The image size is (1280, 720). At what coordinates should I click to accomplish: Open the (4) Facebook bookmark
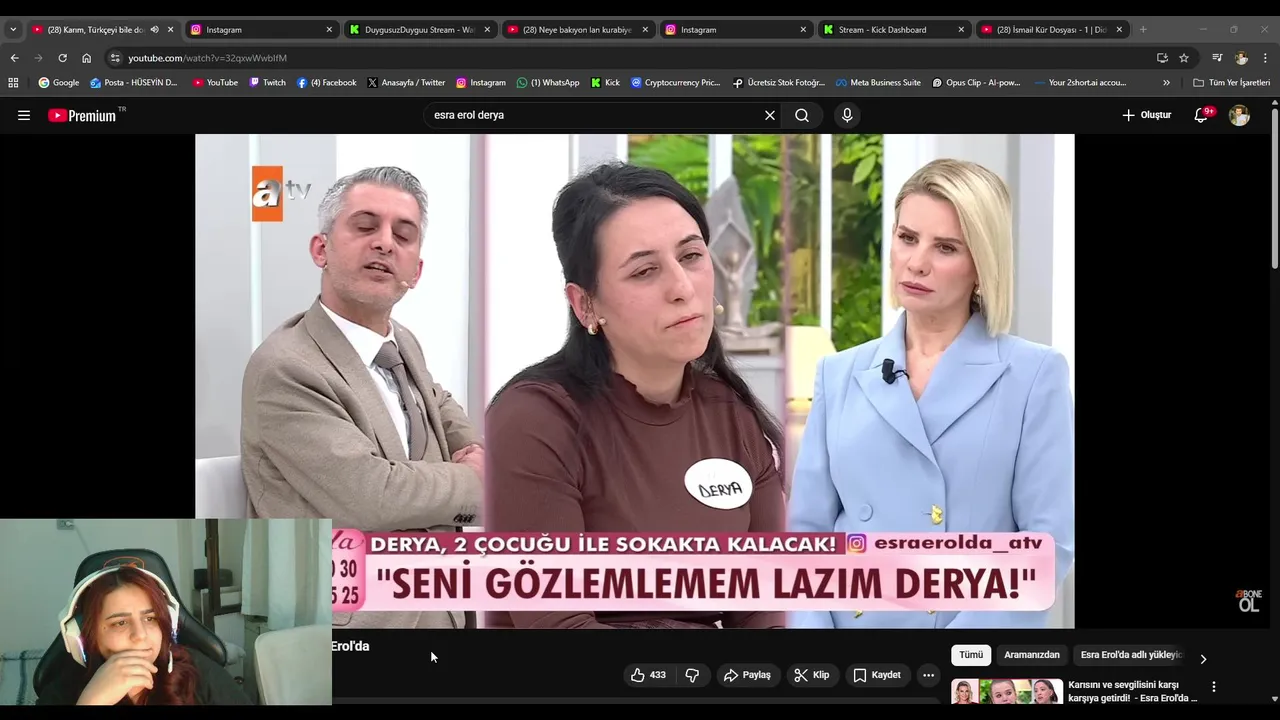(x=327, y=83)
